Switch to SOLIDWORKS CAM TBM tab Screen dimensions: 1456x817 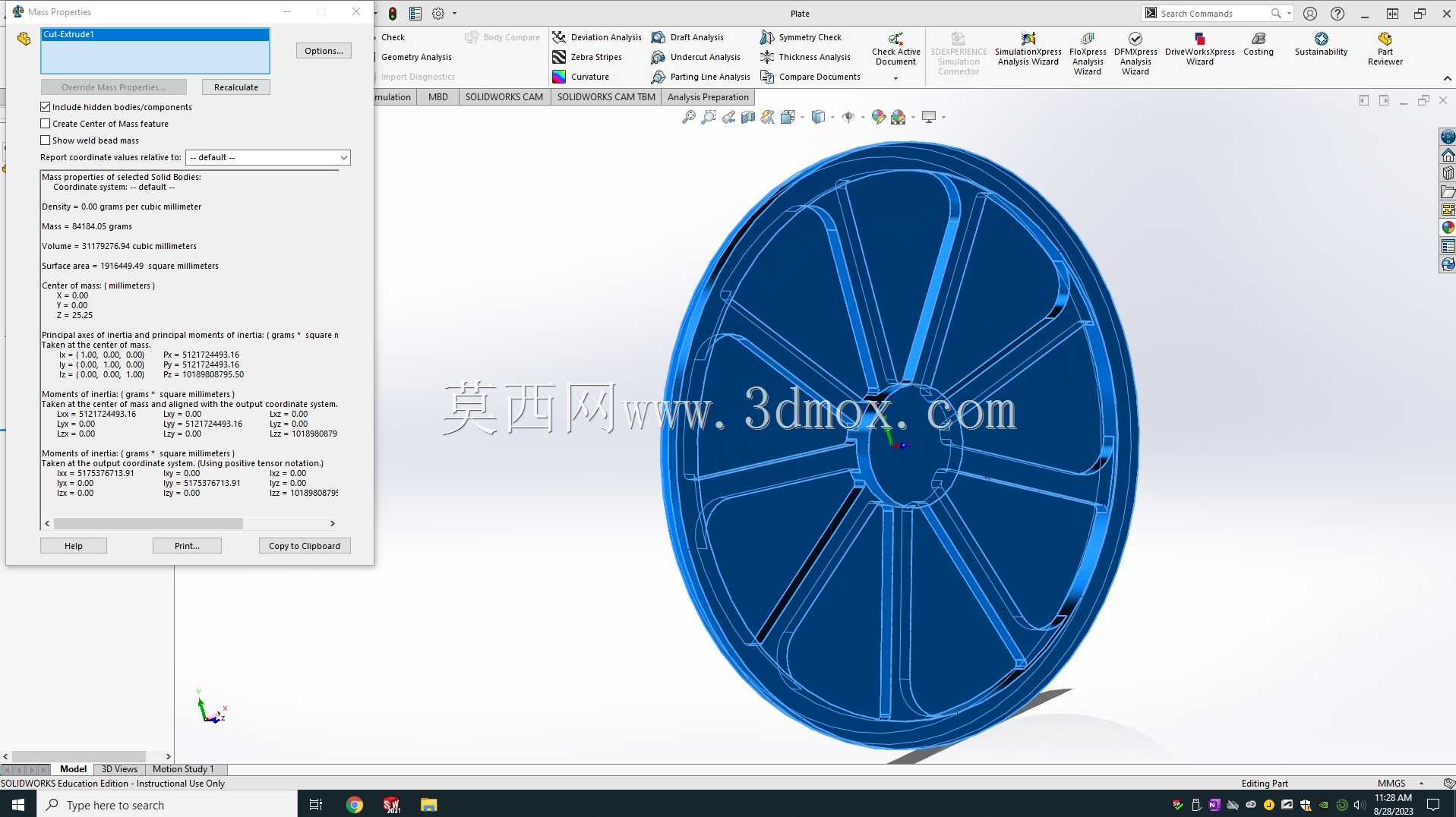point(606,96)
